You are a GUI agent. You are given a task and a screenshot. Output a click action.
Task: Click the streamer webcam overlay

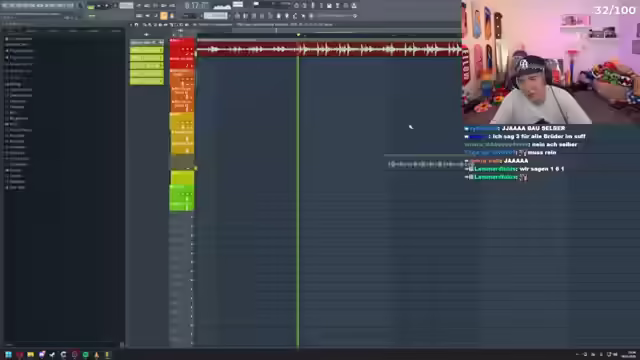(551, 62)
